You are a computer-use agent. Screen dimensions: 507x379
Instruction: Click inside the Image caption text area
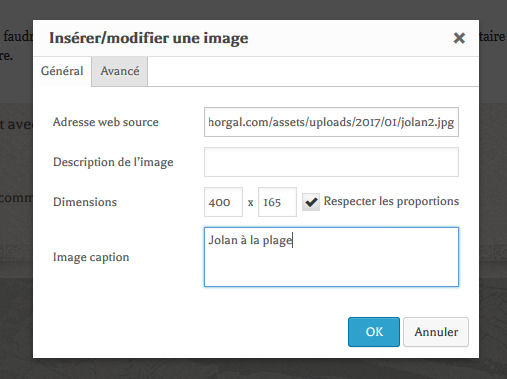click(x=331, y=257)
